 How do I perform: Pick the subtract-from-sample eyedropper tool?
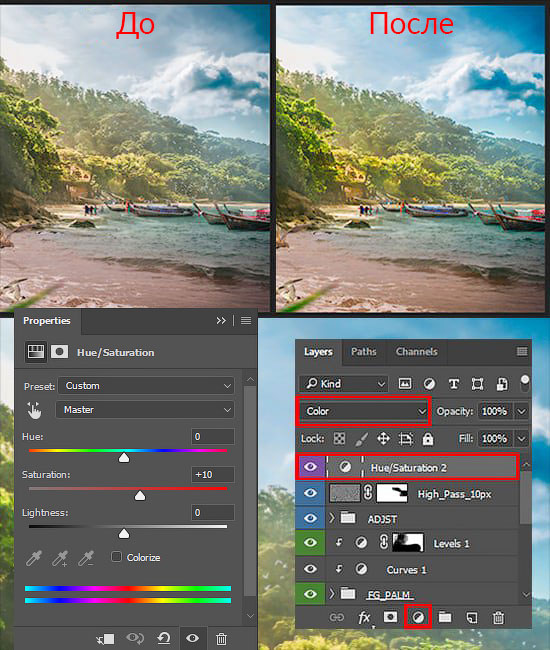(x=86, y=558)
